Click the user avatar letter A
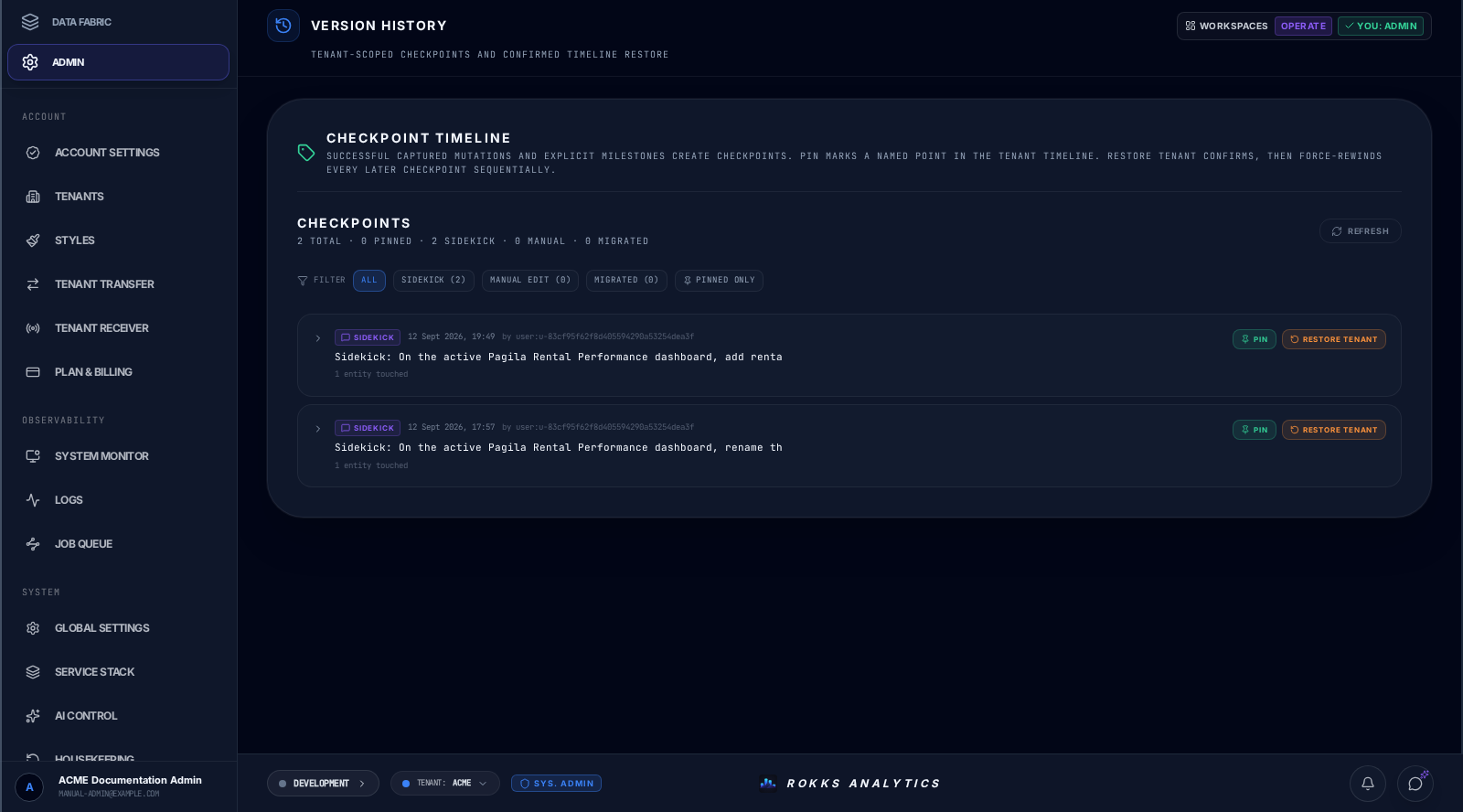The height and width of the screenshot is (812, 1463). click(29, 787)
